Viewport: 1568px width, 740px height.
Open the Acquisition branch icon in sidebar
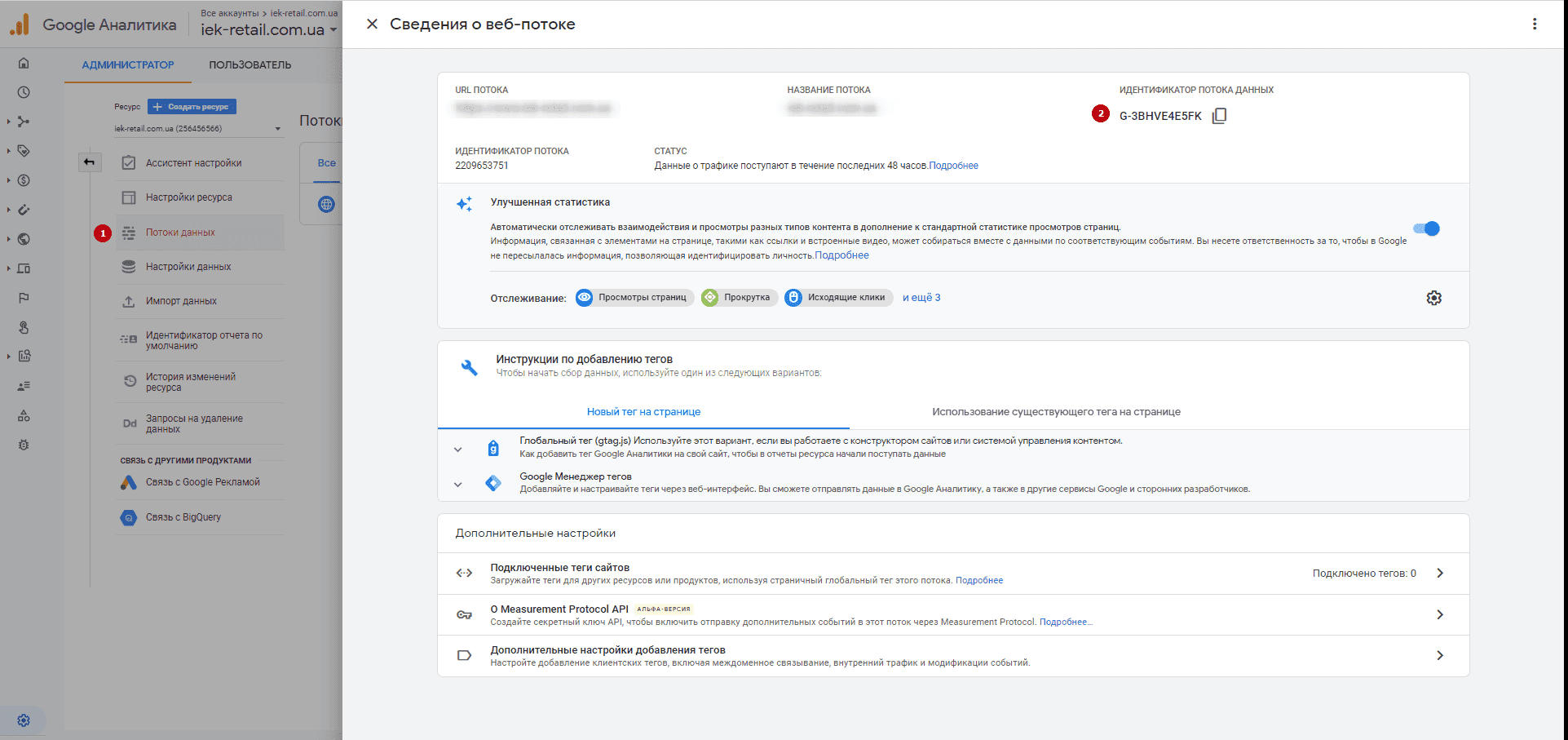[x=24, y=122]
